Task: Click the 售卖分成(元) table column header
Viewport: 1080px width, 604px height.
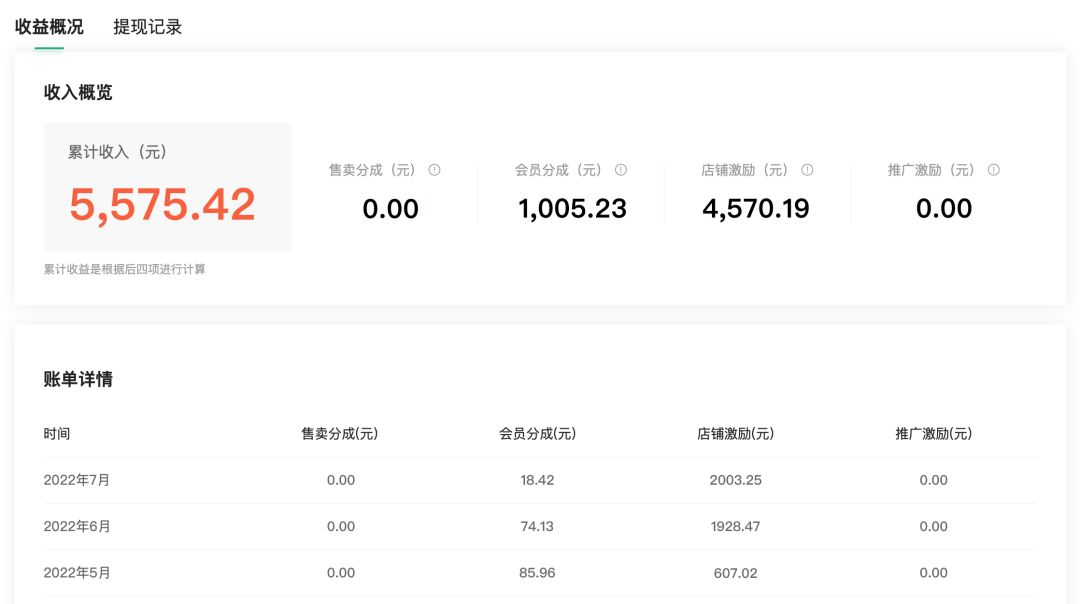Action: tap(340, 434)
